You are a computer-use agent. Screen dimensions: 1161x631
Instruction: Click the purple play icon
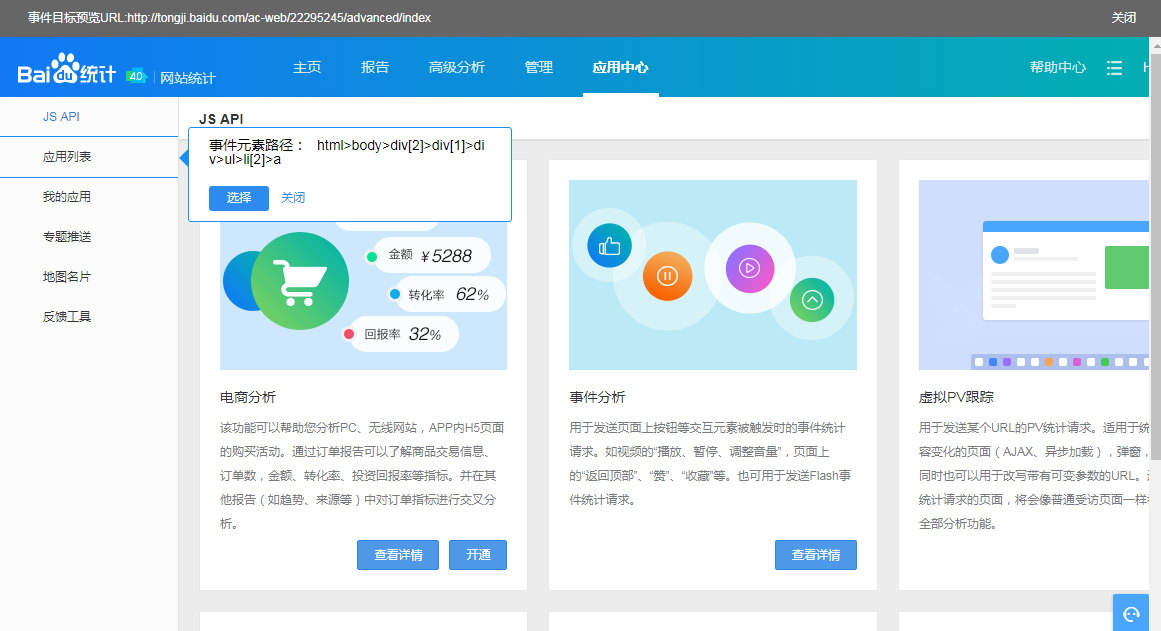click(x=749, y=268)
